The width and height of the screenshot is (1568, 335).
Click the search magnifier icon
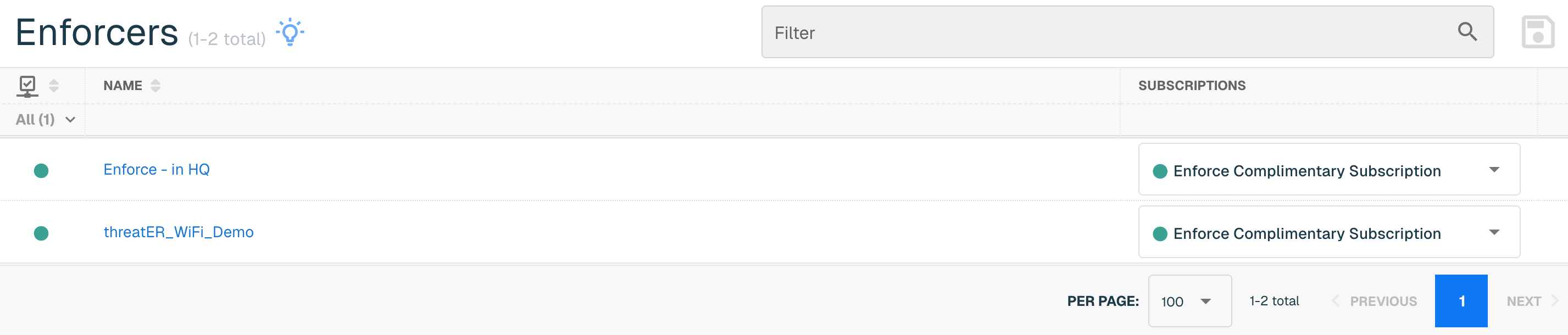[x=1467, y=32]
